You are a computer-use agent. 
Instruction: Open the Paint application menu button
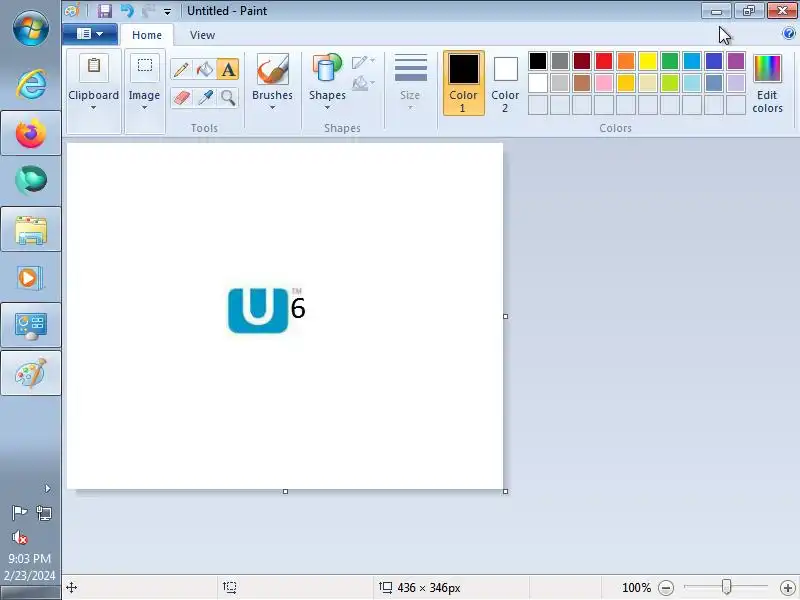(90, 34)
